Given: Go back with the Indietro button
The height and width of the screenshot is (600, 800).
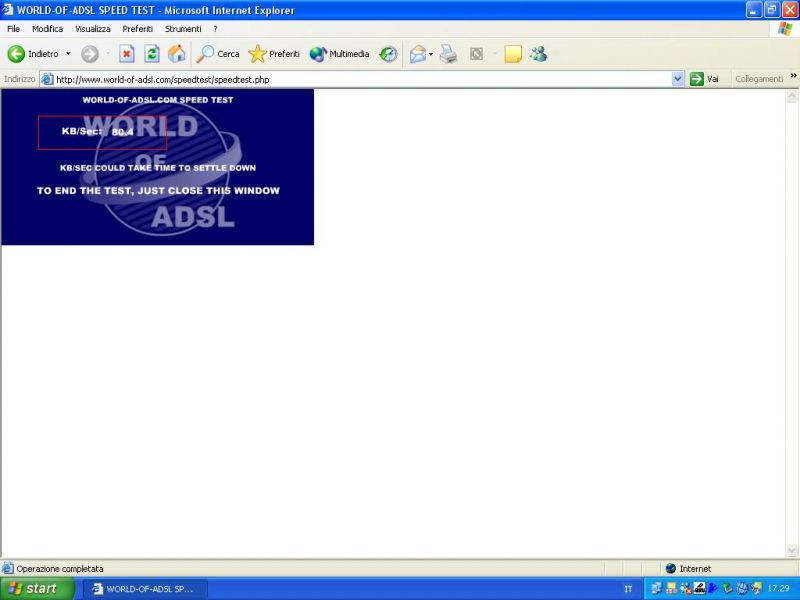Looking at the screenshot, I should (x=33, y=54).
